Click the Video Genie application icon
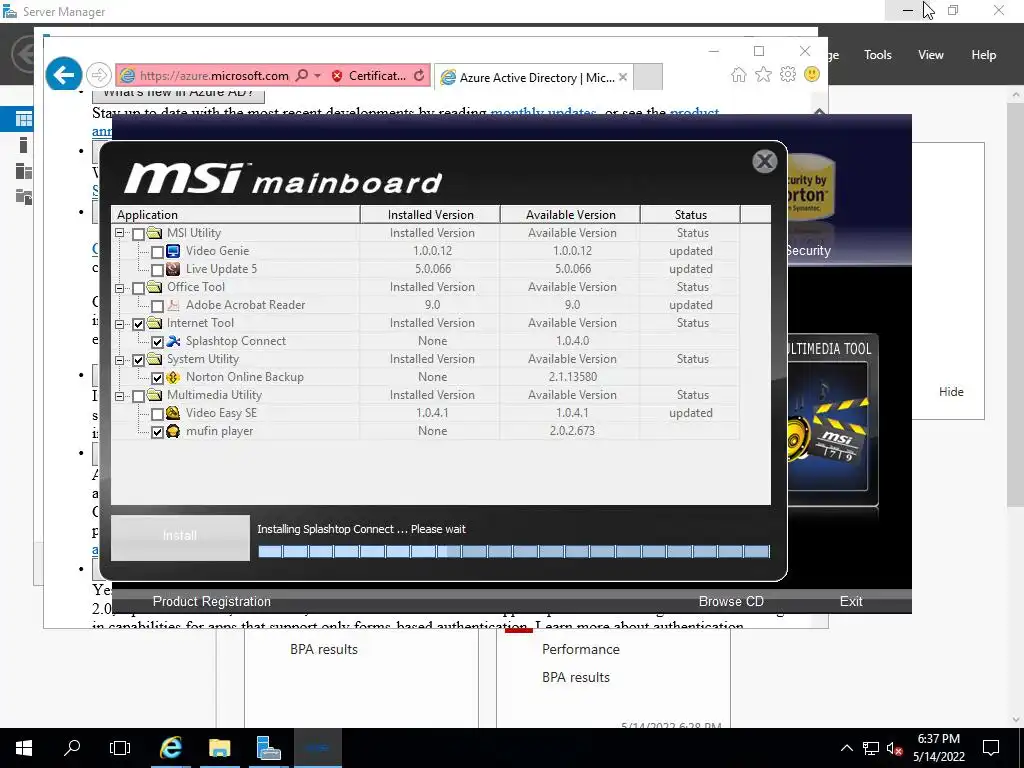Viewport: 1024px width, 768px height. pos(173,251)
